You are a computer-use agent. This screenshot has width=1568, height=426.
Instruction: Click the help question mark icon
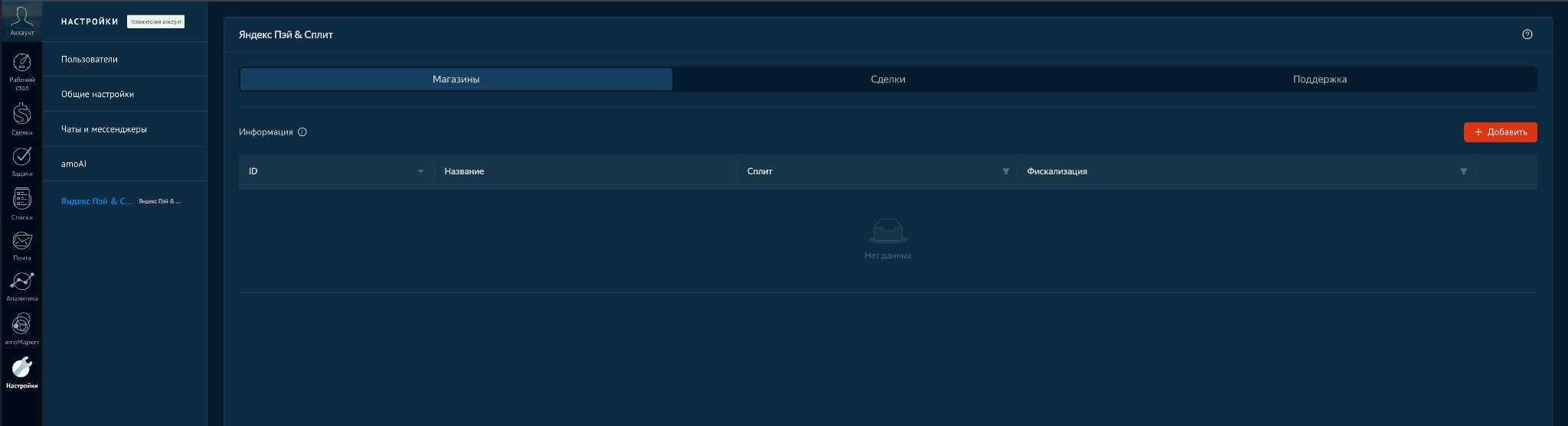point(1527,34)
